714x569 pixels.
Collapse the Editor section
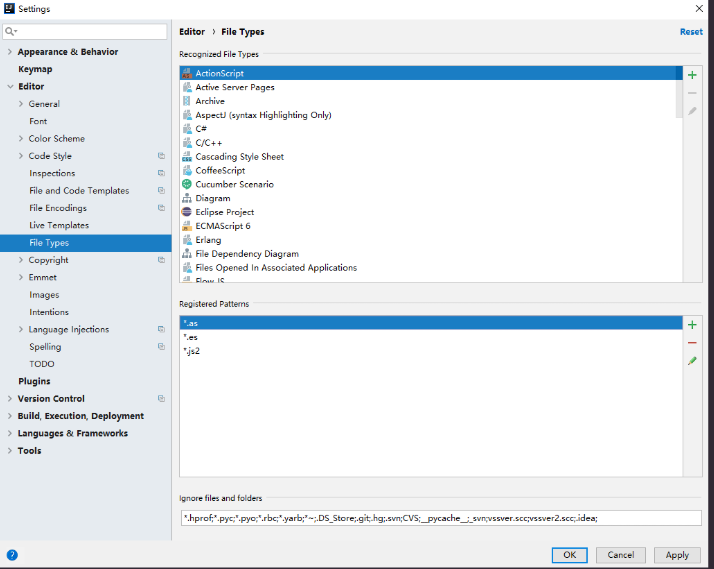point(10,86)
